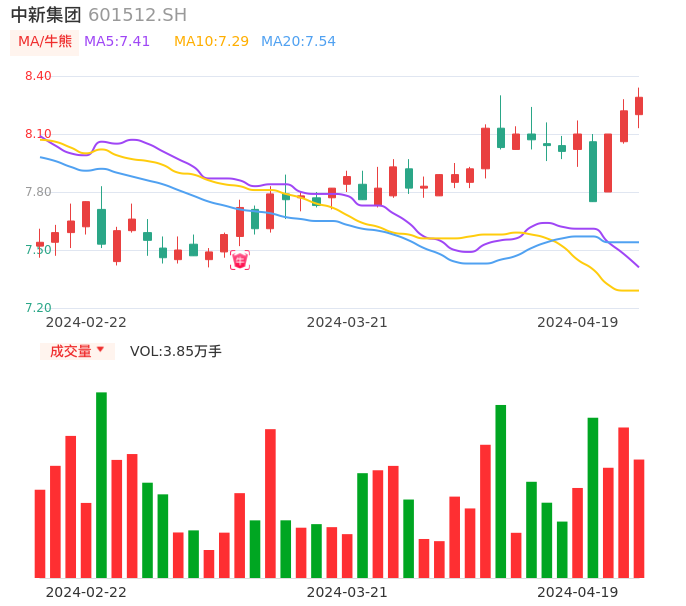Select the MA5:7.41 legend label
This screenshot has width=686, height=606.
coord(117,42)
